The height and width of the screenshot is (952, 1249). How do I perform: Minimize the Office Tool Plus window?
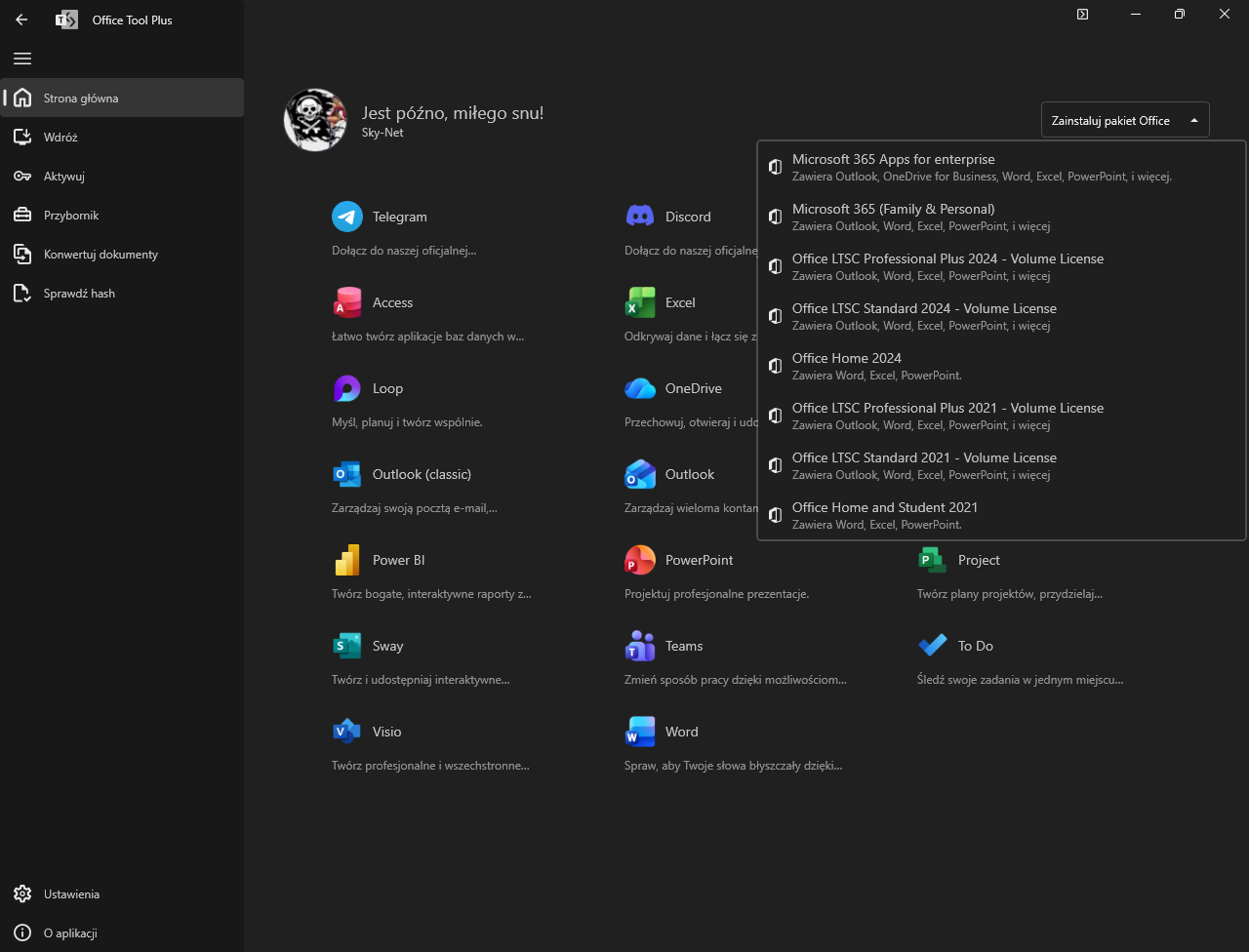1136,14
